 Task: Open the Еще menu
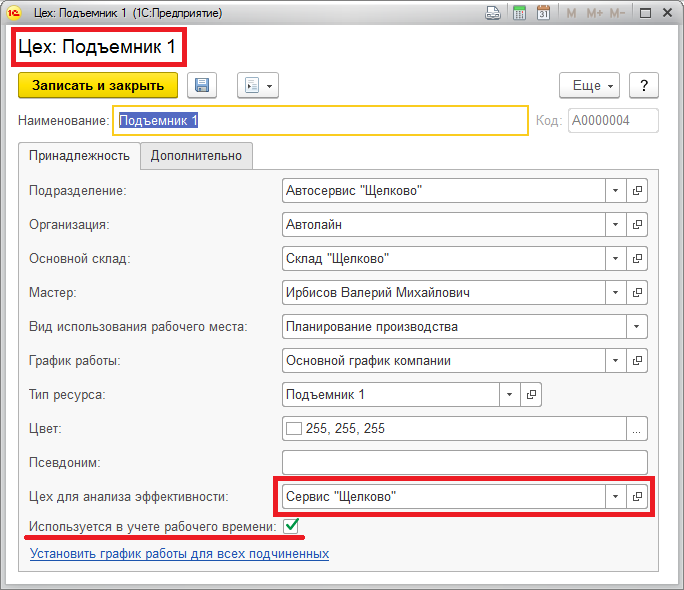tap(589, 85)
